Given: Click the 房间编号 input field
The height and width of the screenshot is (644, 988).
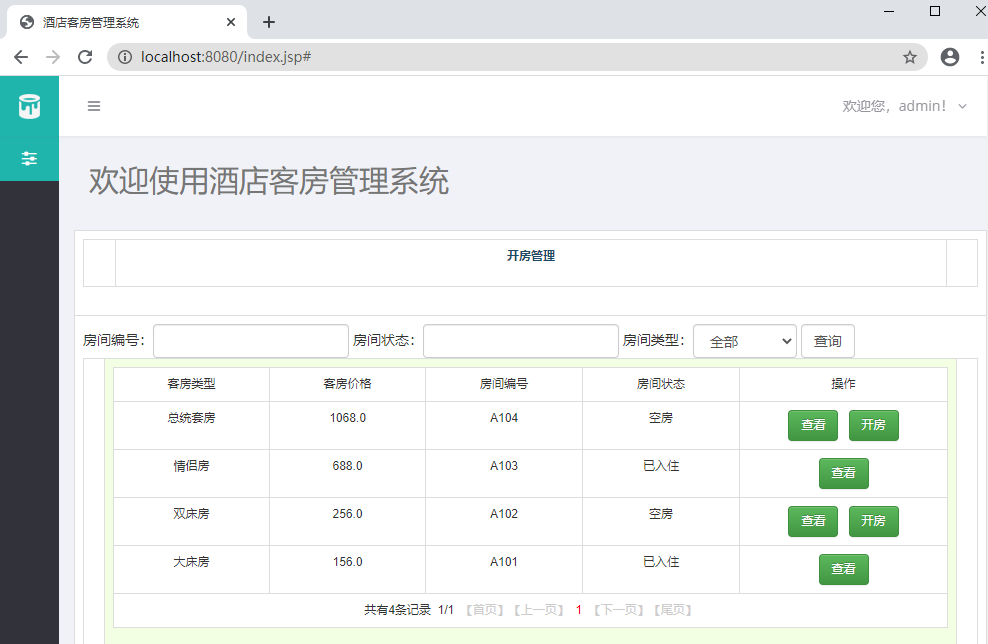Looking at the screenshot, I should [x=251, y=341].
